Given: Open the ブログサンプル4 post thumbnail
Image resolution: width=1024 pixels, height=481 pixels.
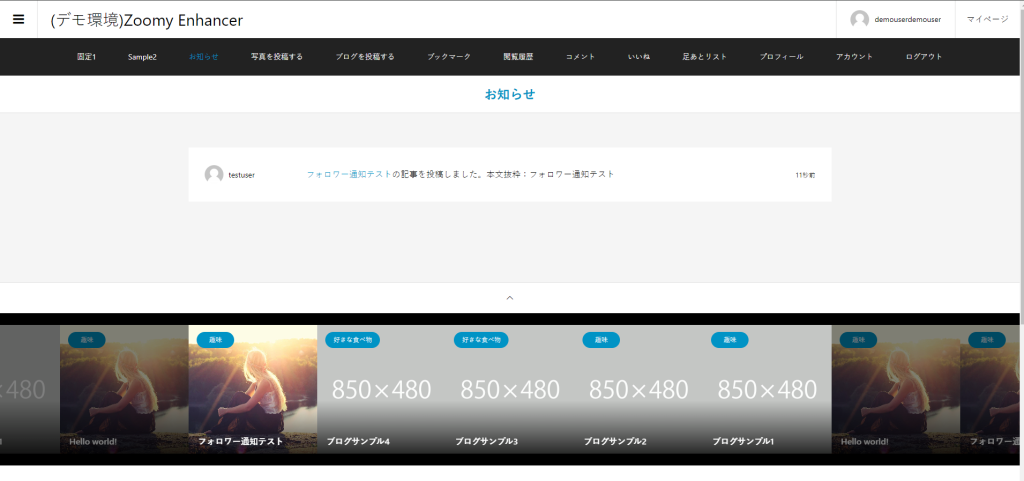Looking at the screenshot, I should (x=381, y=390).
